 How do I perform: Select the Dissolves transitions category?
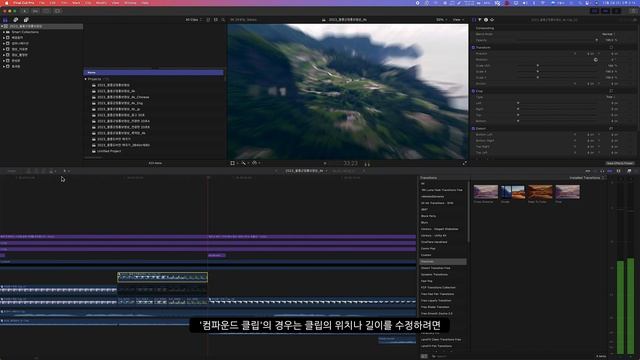[443, 262]
